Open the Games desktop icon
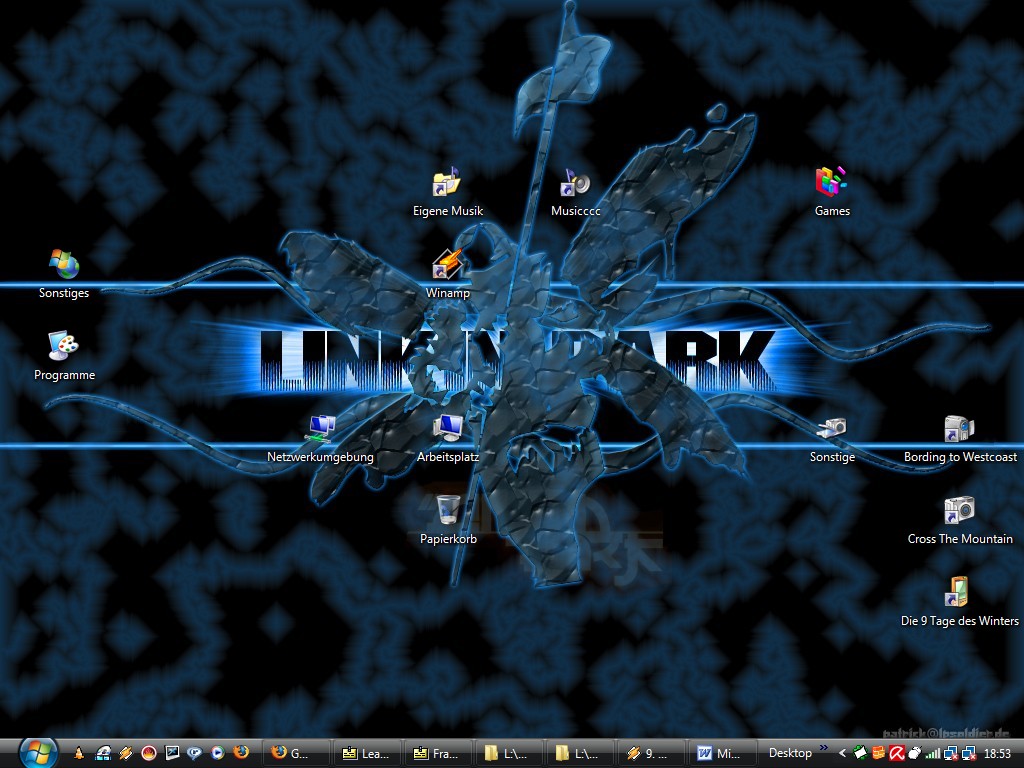Screen dimensions: 1024x768 pos(831,193)
